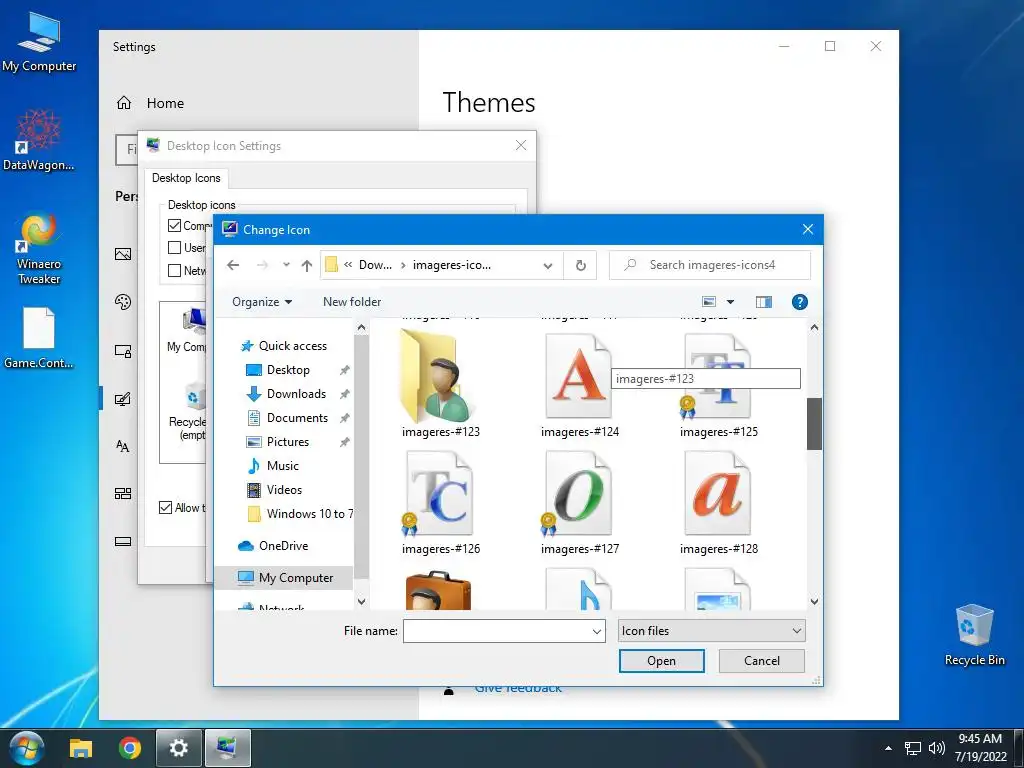Open the Organize menu
Image resolution: width=1024 pixels, height=768 pixels.
(262, 302)
